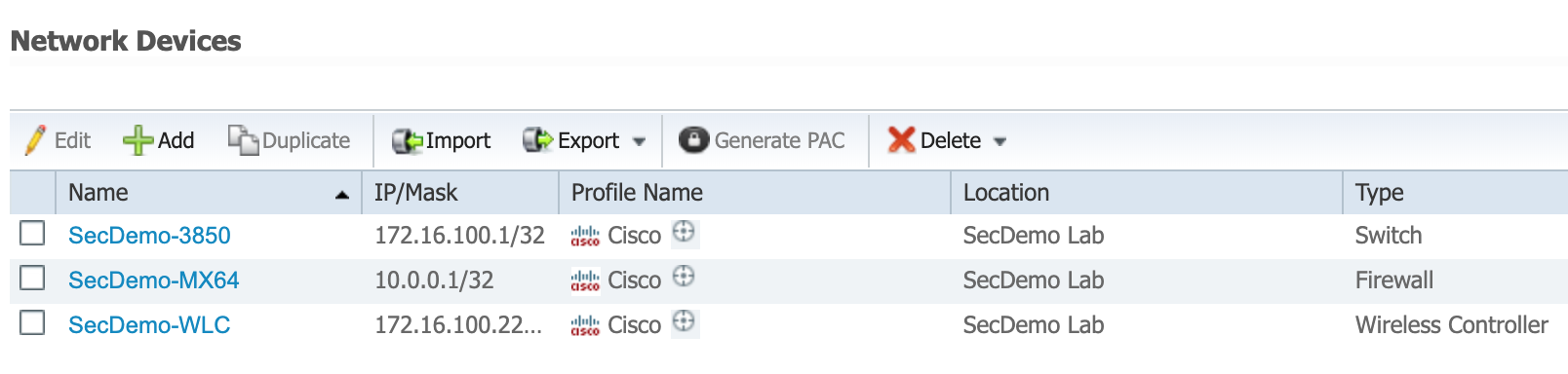The width and height of the screenshot is (1568, 374).
Task: Click the Edit button label
Action: tap(72, 140)
